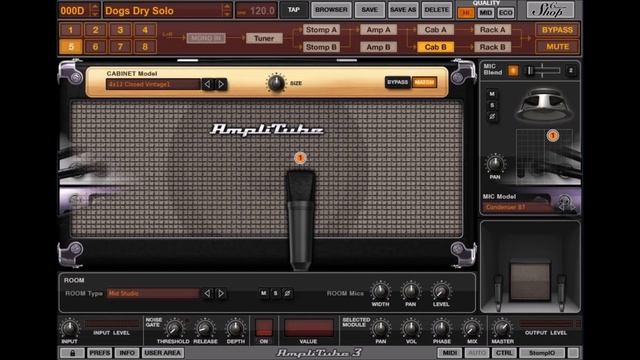Select mic marker 1 on the cabinet
The width and height of the screenshot is (640, 360).
pos(300,158)
